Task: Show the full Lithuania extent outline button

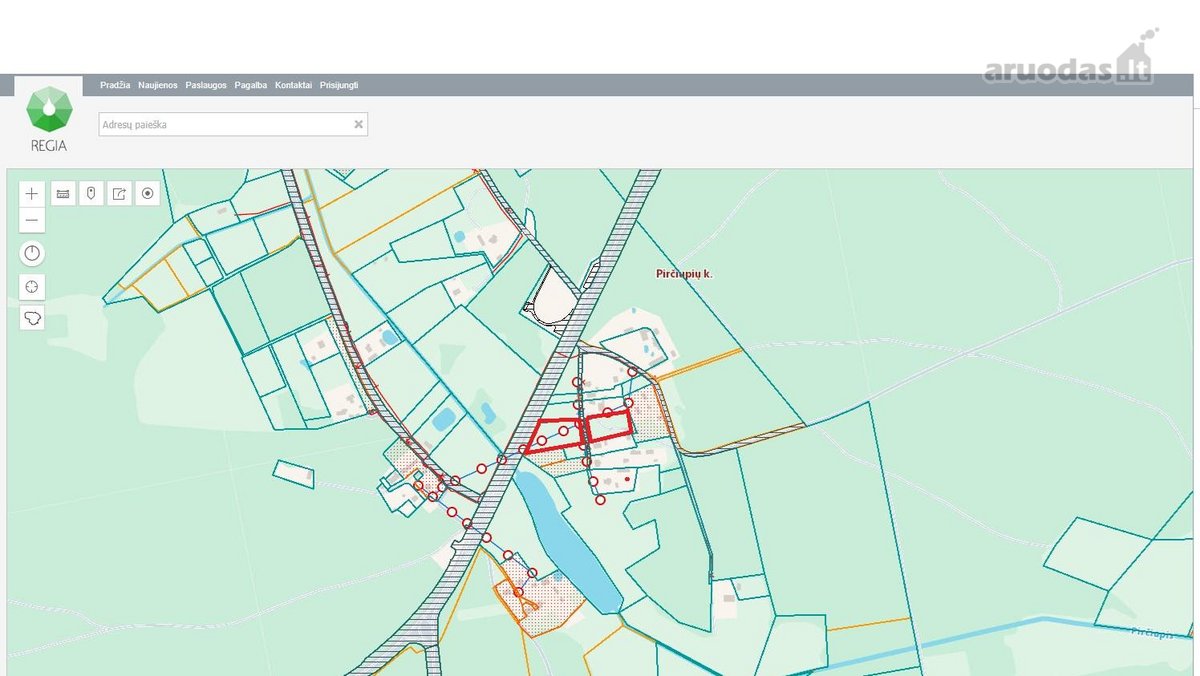Action: tap(32, 319)
